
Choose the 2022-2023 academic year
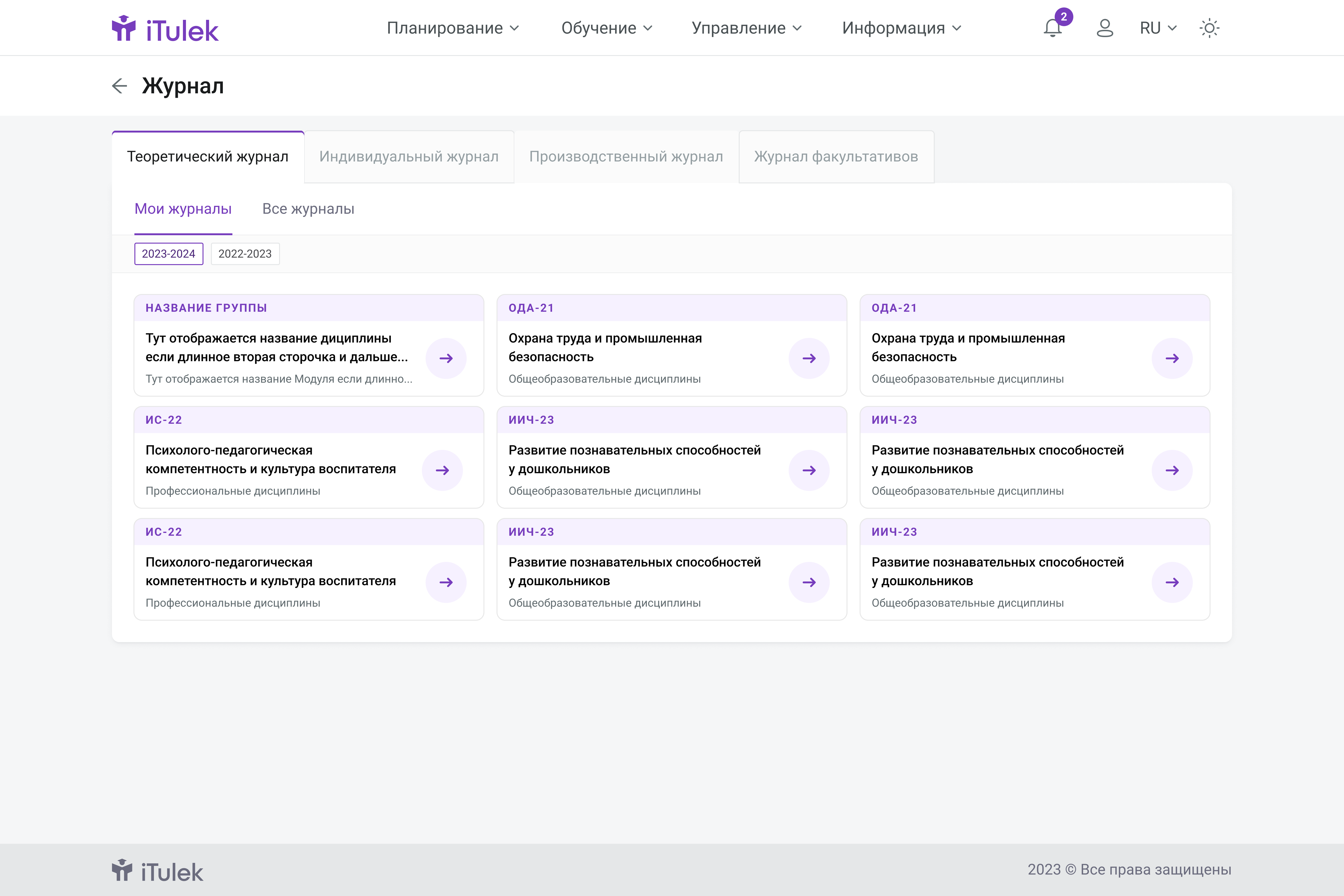[x=245, y=254]
